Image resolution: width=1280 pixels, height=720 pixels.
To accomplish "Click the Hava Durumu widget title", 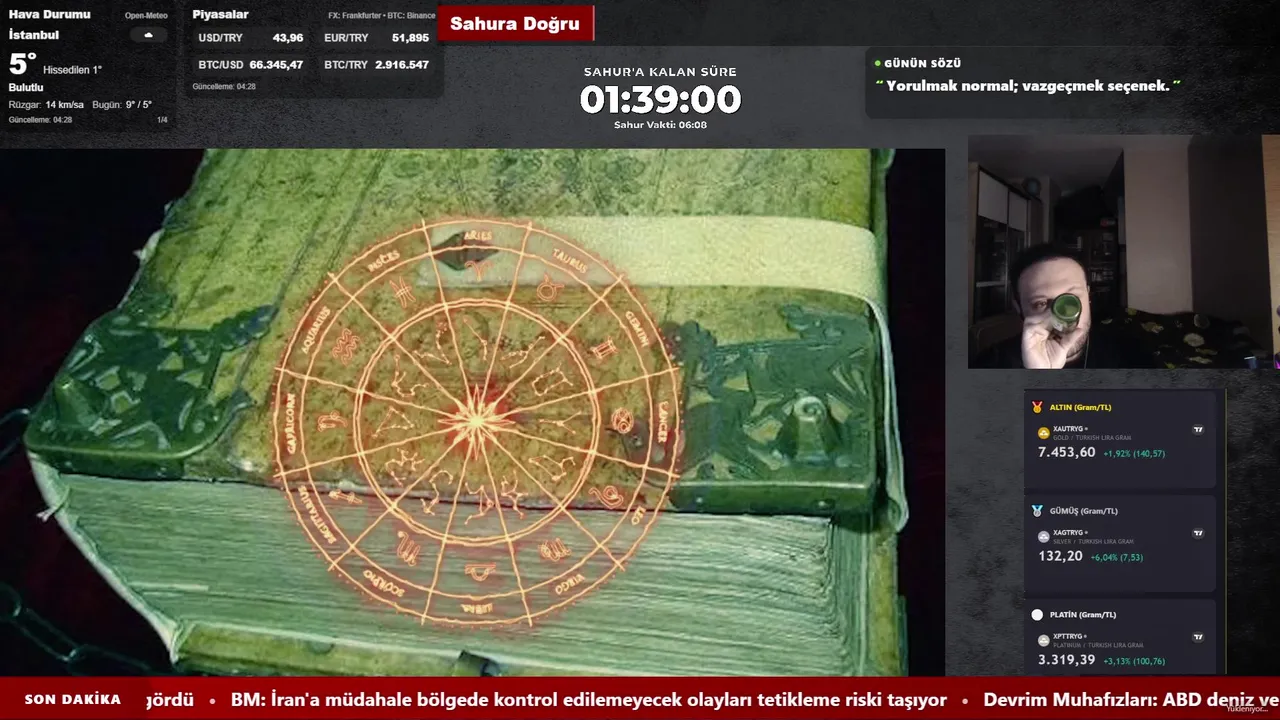I will pyautogui.click(x=49, y=15).
